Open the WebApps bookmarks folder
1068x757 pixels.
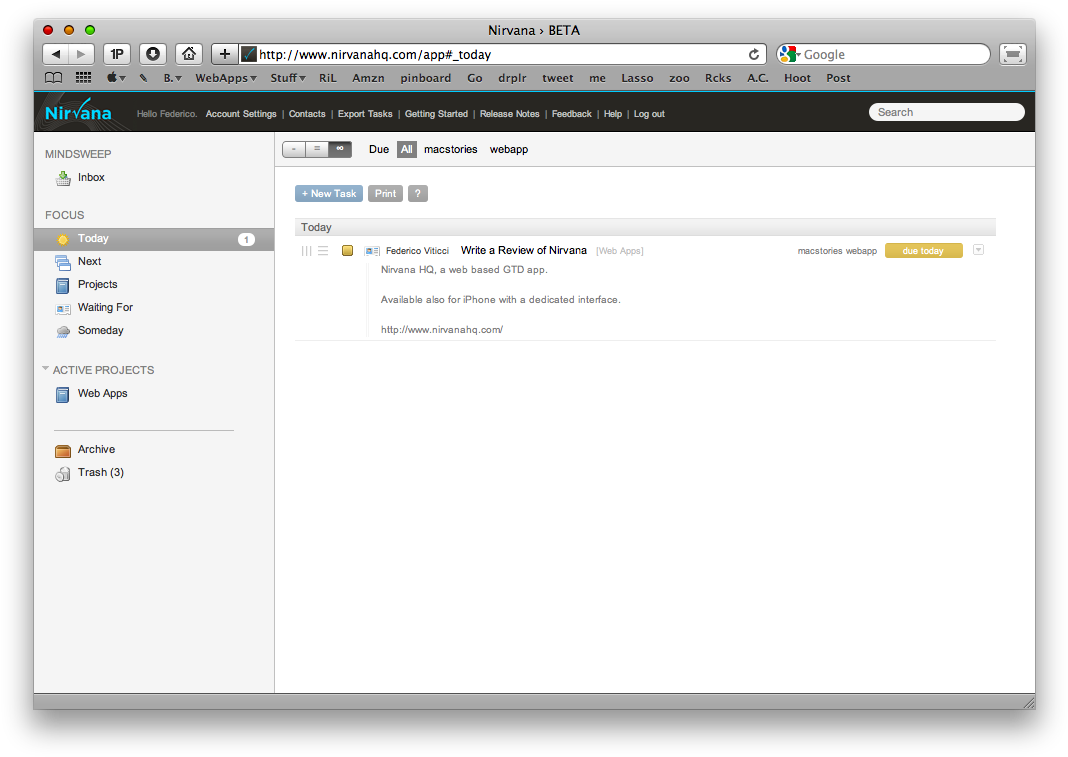[x=225, y=78]
